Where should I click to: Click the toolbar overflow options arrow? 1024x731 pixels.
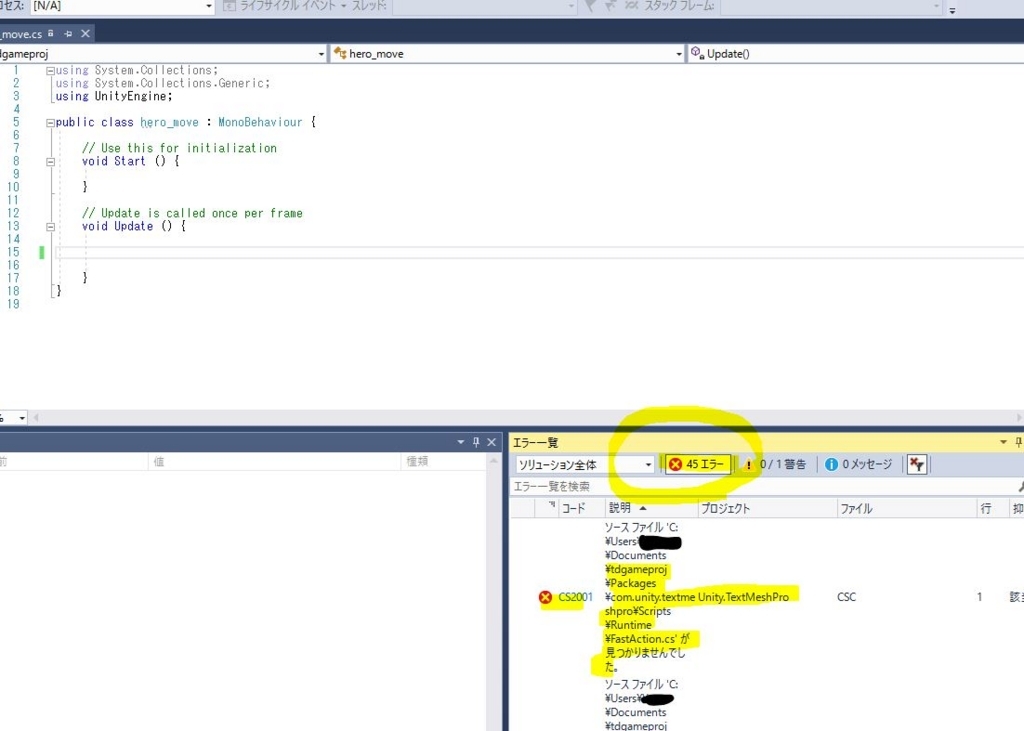(x=952, y=10)
